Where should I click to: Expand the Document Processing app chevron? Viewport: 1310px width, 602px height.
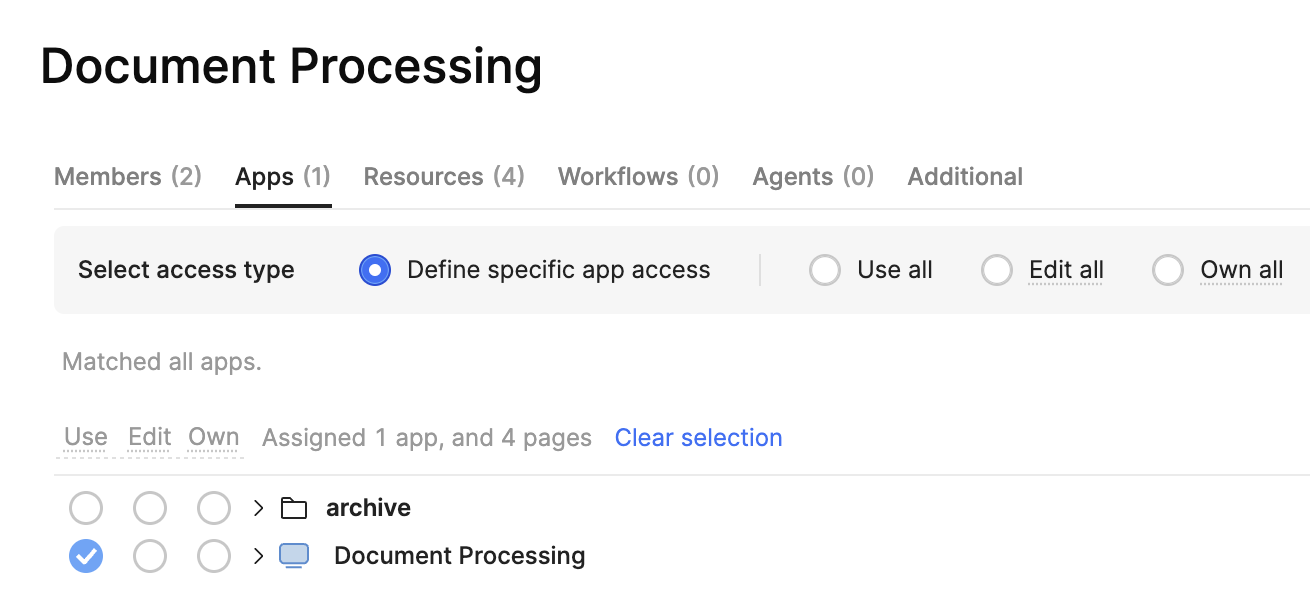tap(258, 556)
